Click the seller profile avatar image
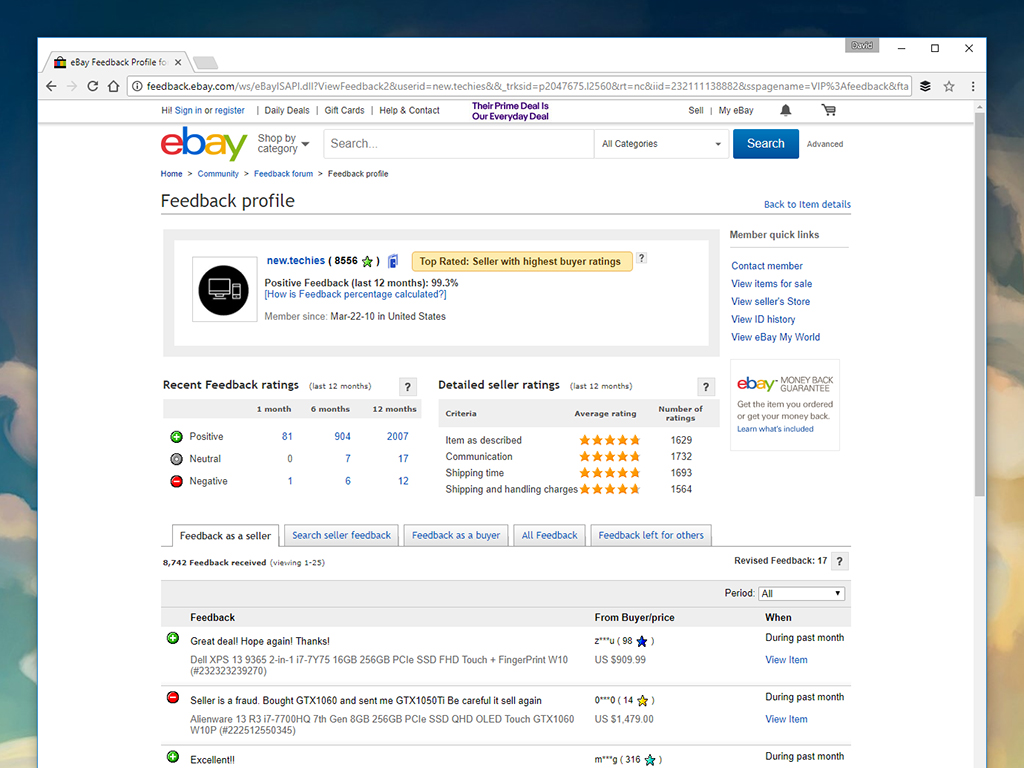1024x768 pixels. coord(222,289)
